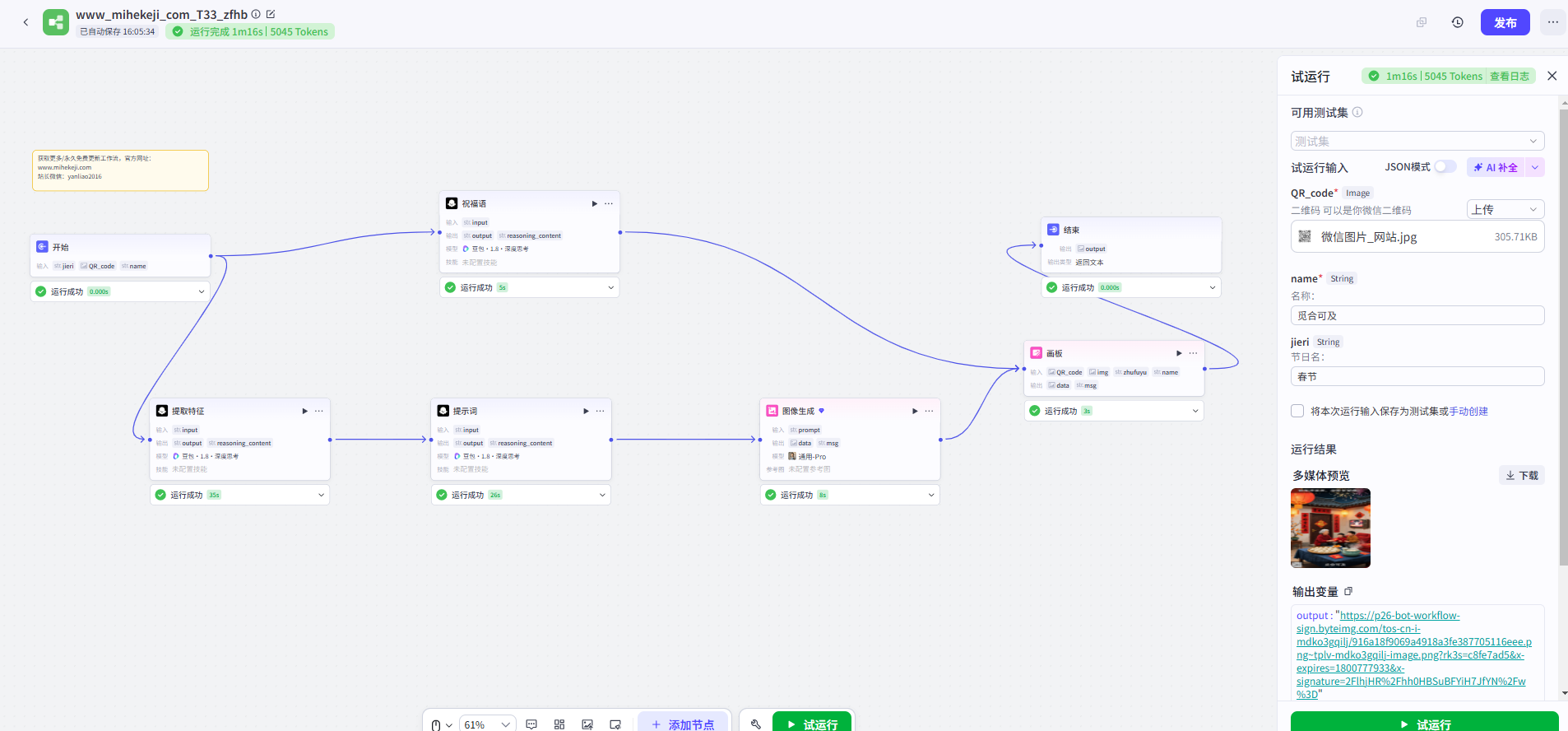Open the 61% zoom level dropdown
The height and width of the screenshot is (731, 1568).
tap(487, 724)
